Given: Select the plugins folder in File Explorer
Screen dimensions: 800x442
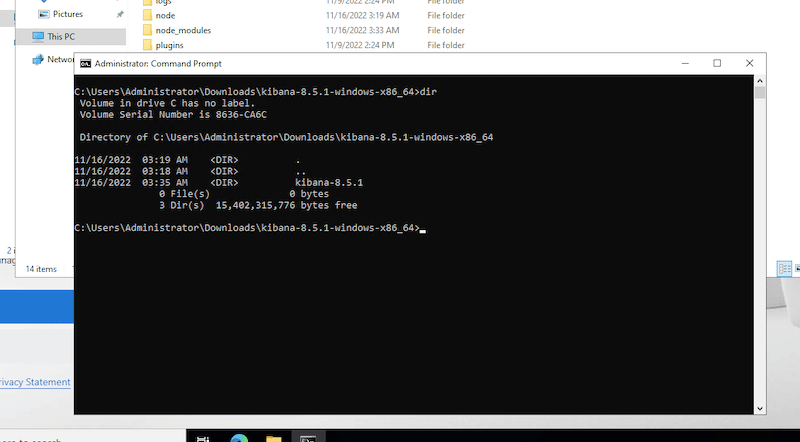Looking at the screenshot, I should click(169, 45).
